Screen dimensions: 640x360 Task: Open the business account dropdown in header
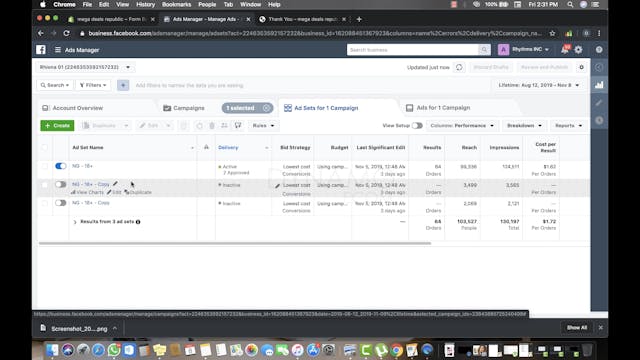click(x=530, y=50)
